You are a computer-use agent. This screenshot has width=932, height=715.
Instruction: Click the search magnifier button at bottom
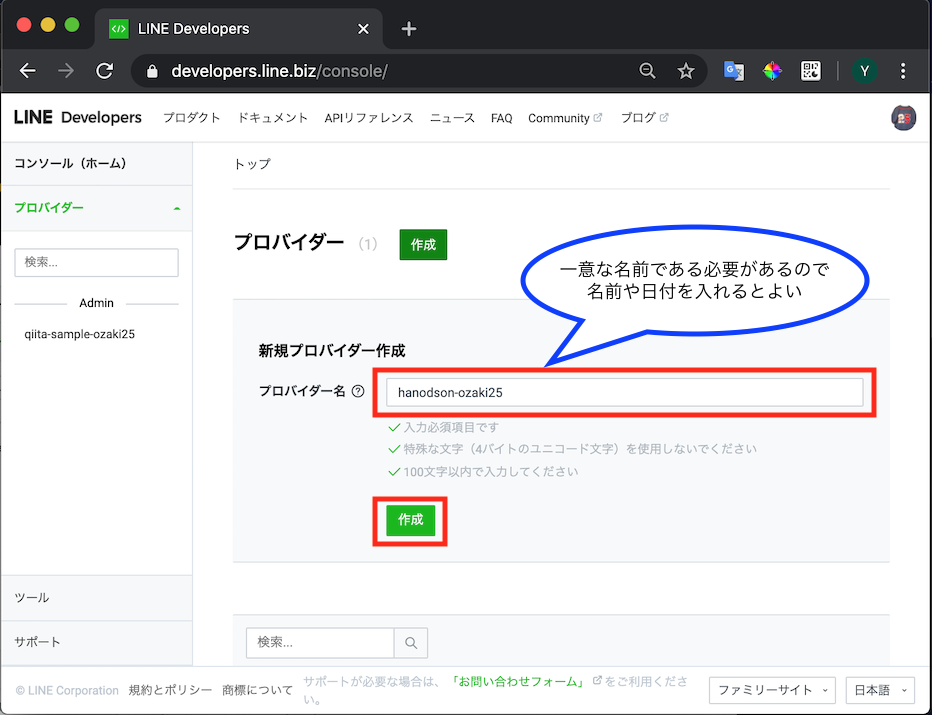tap(411, 642)
